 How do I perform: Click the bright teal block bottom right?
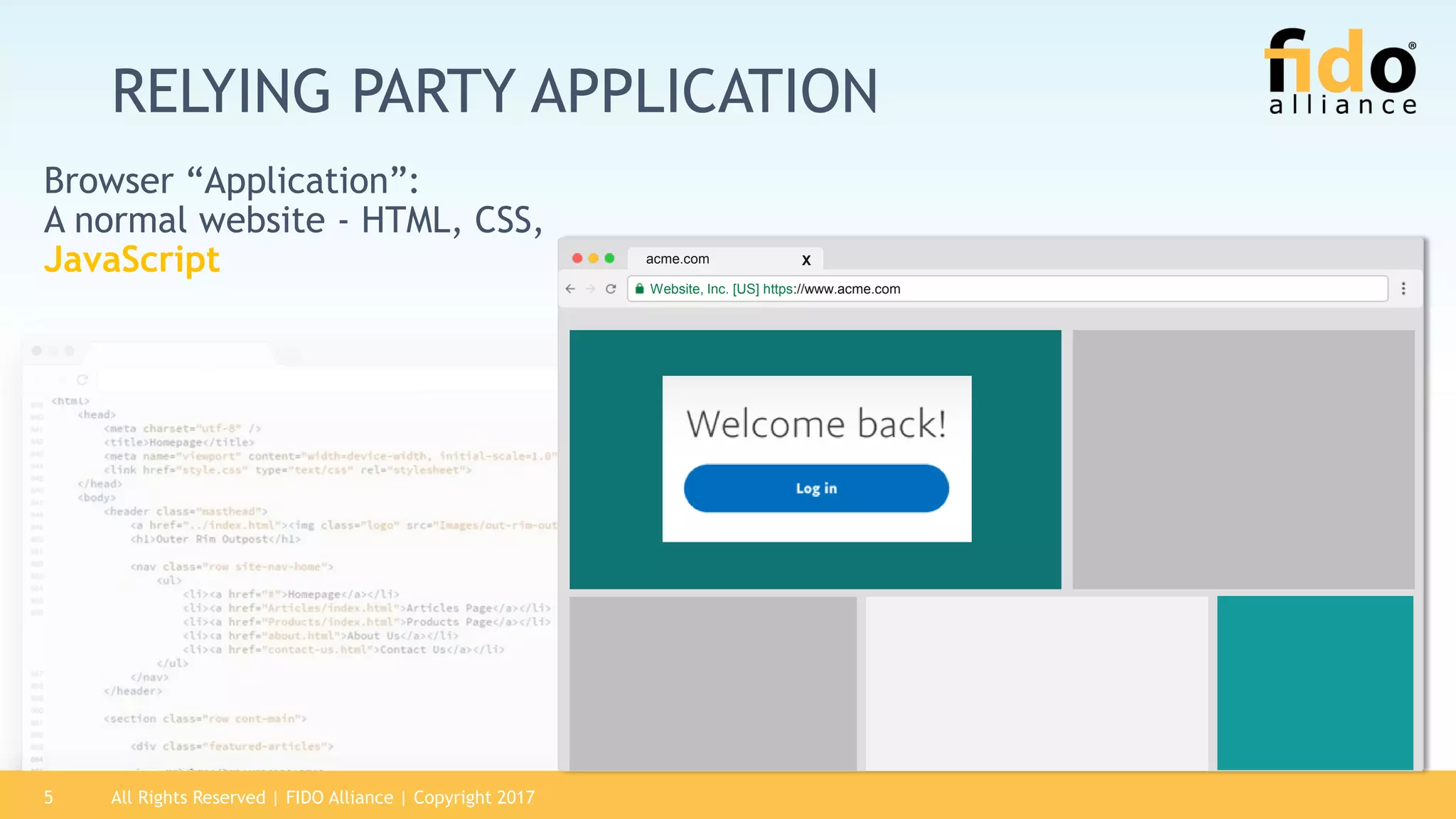coord(1315,682)
